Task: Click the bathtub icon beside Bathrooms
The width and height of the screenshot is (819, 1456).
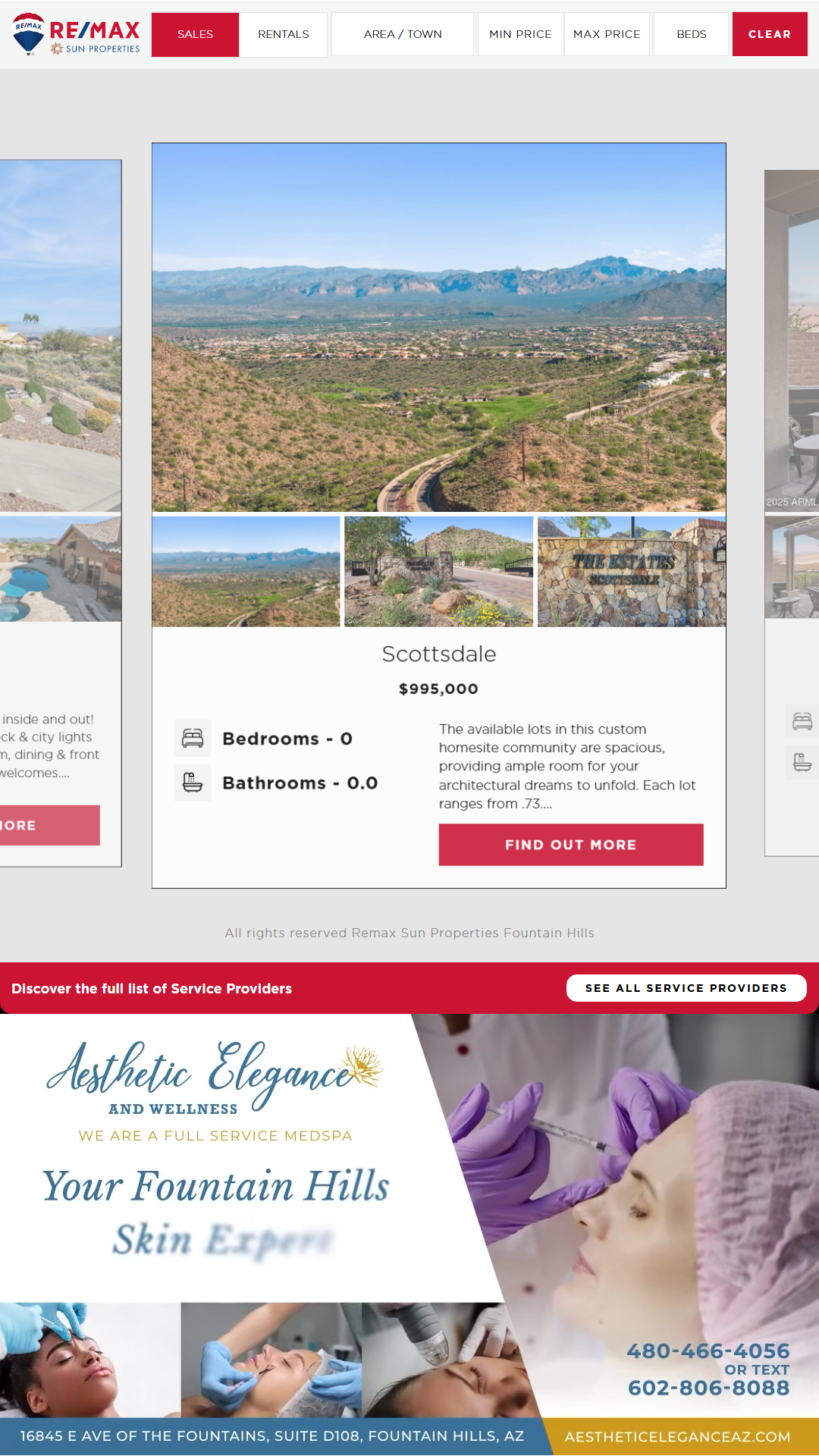Action: tap(193, 783)
